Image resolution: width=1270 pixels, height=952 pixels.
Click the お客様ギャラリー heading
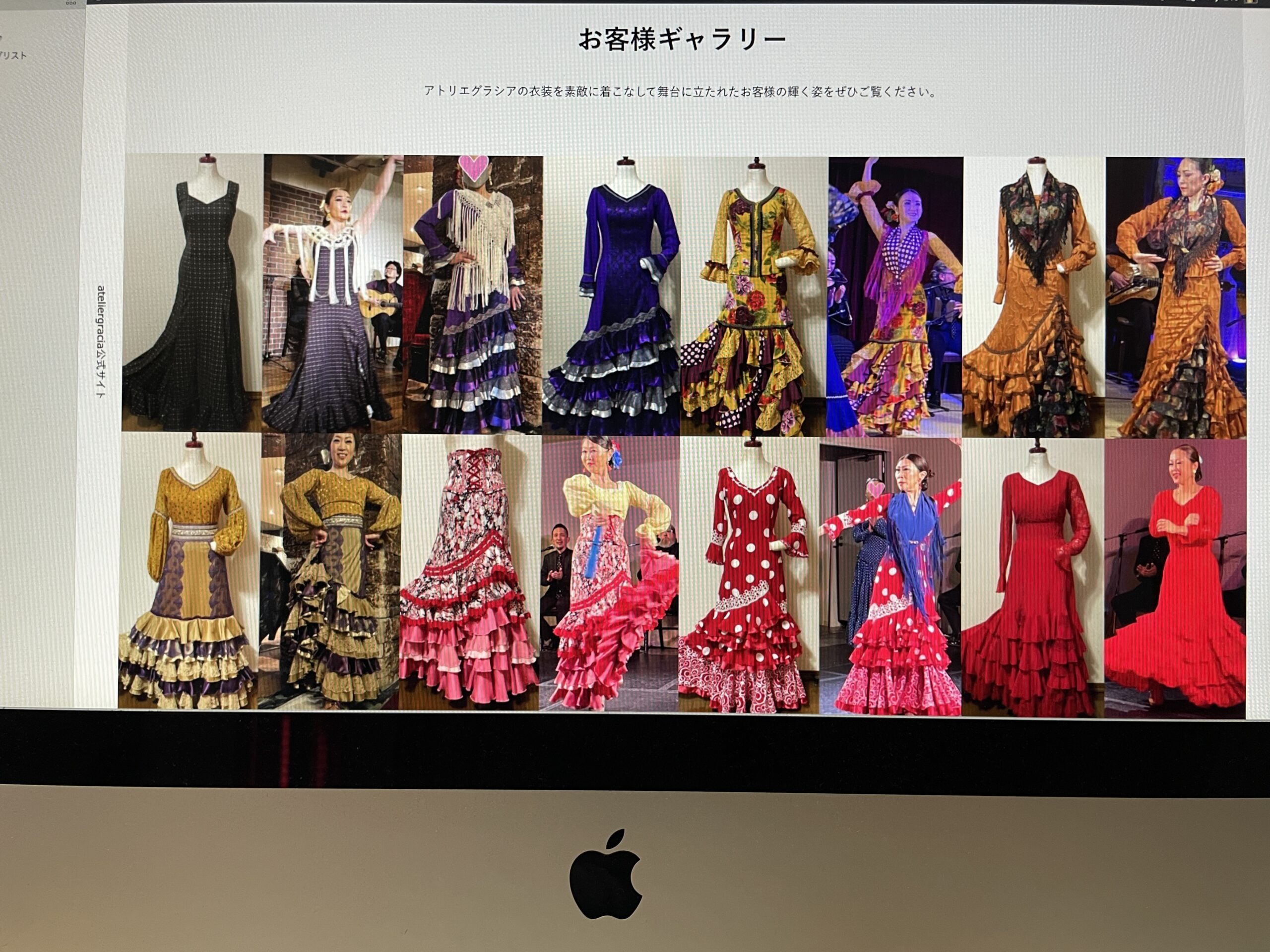pos(682,39)
